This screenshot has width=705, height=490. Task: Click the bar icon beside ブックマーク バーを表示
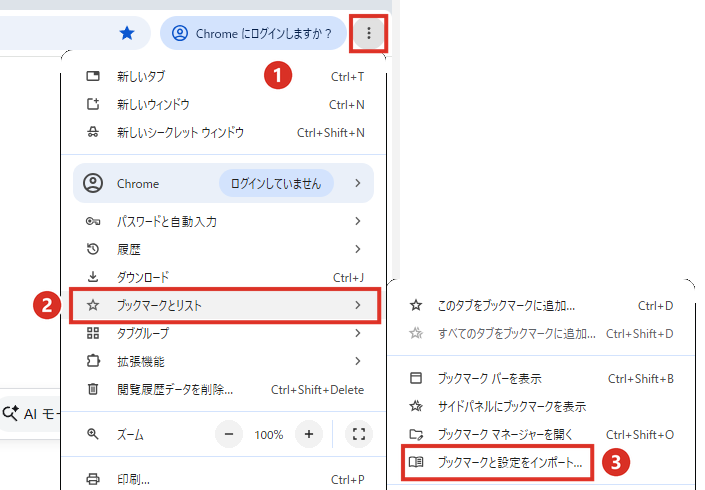click(416, 378)
